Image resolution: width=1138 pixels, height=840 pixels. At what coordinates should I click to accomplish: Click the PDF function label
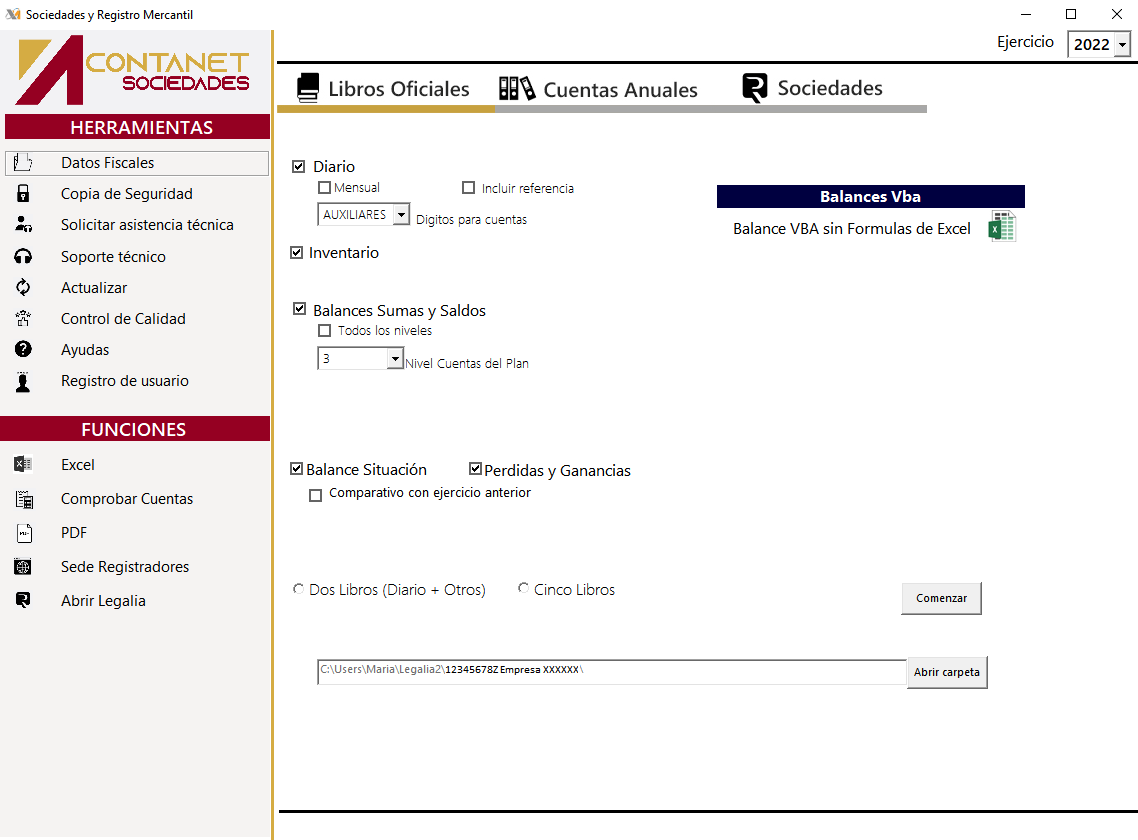coord(74,533)
